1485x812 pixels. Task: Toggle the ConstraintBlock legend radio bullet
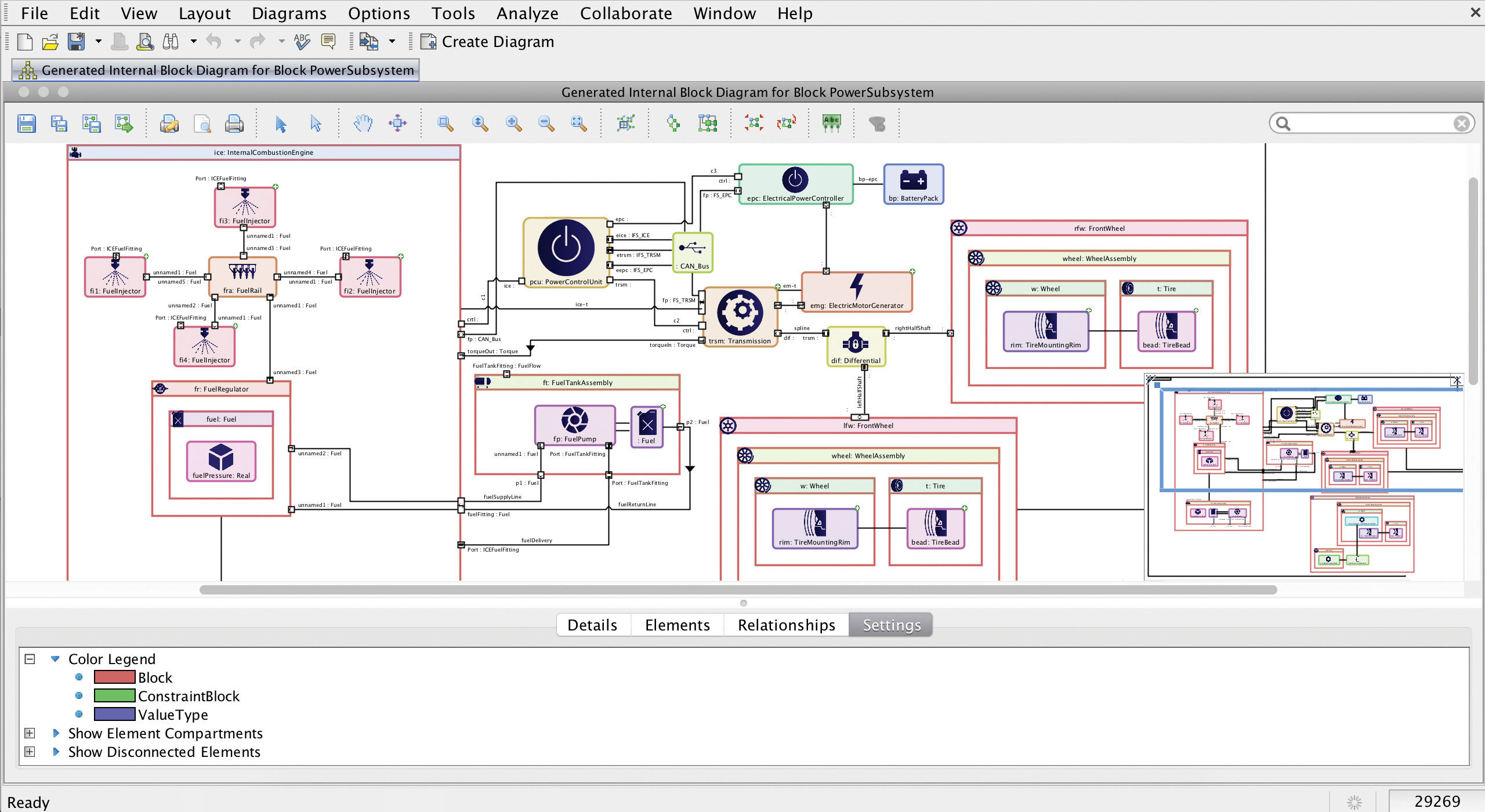[79, 695]
